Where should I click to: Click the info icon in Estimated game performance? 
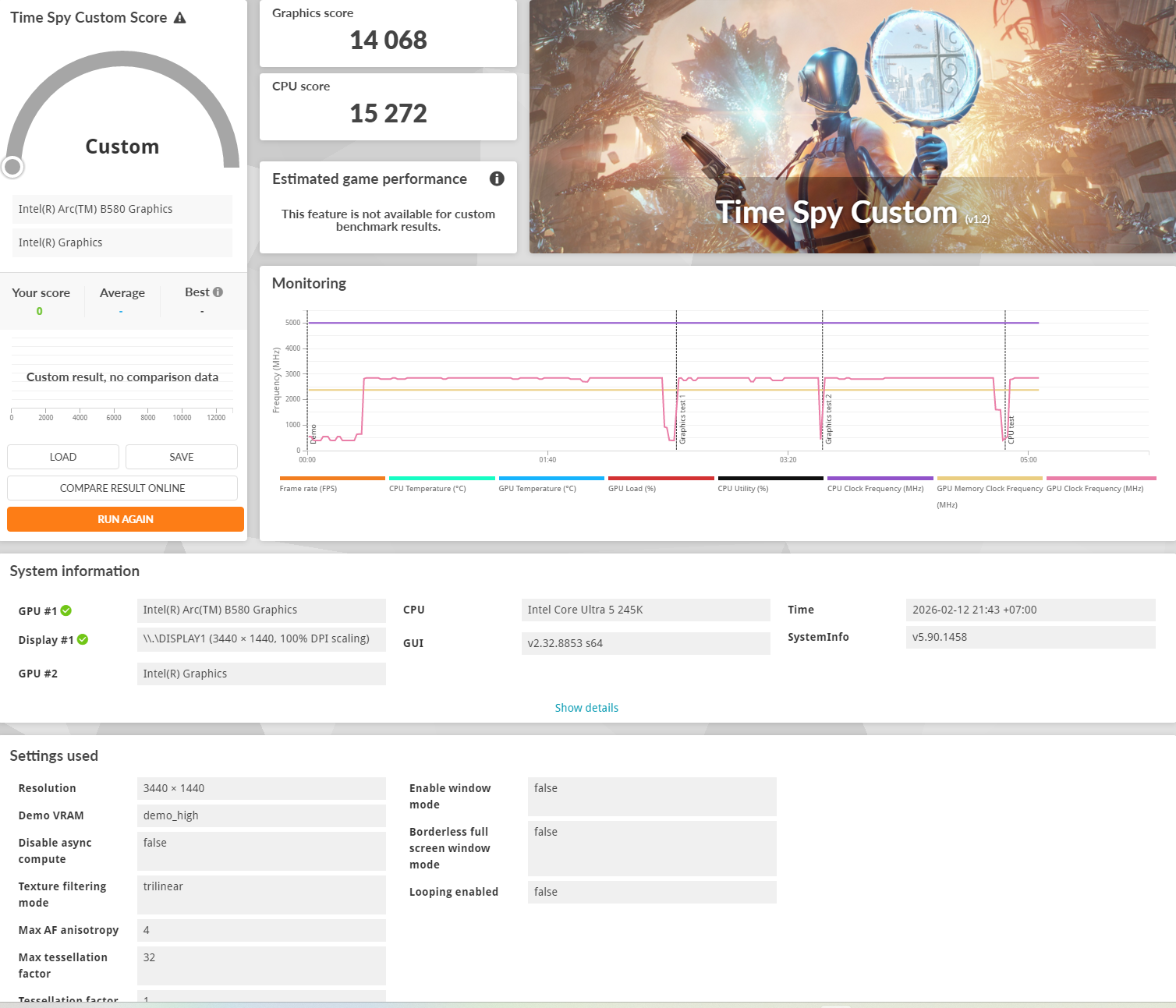(x=497, y=179)
